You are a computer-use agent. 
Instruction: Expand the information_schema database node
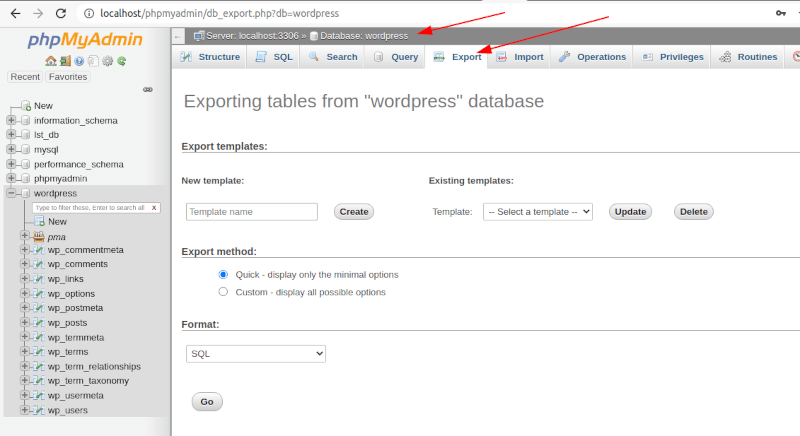(11, 120)
